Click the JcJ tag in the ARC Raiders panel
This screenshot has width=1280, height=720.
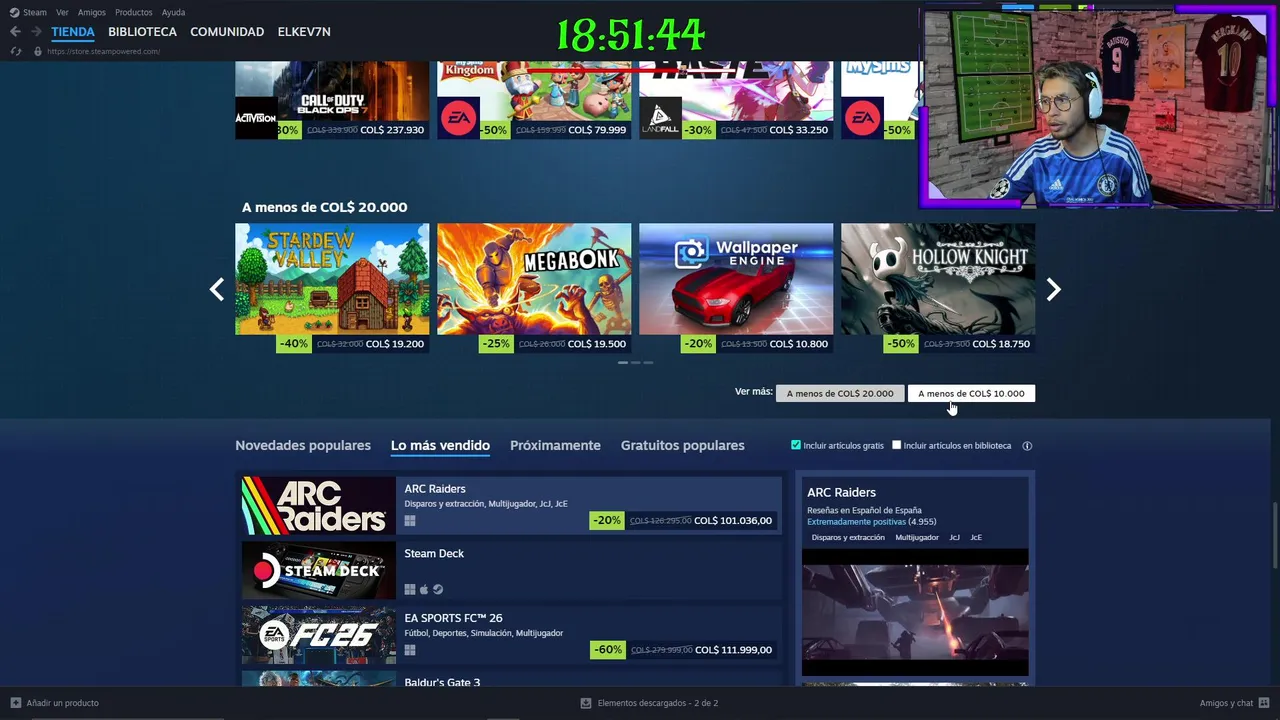click(954, 538)
